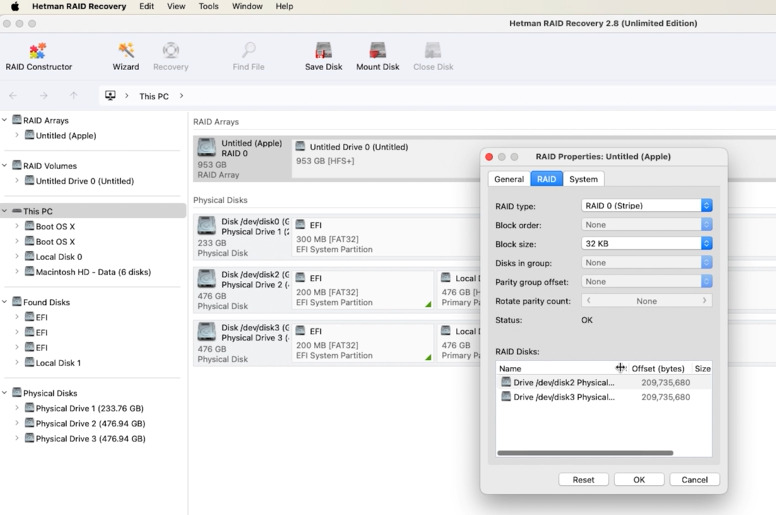Select the Drive /dev/disk2 Physical row
Image resolution: width=776 pixels, height=515 pixels.
tap(604, 382)
